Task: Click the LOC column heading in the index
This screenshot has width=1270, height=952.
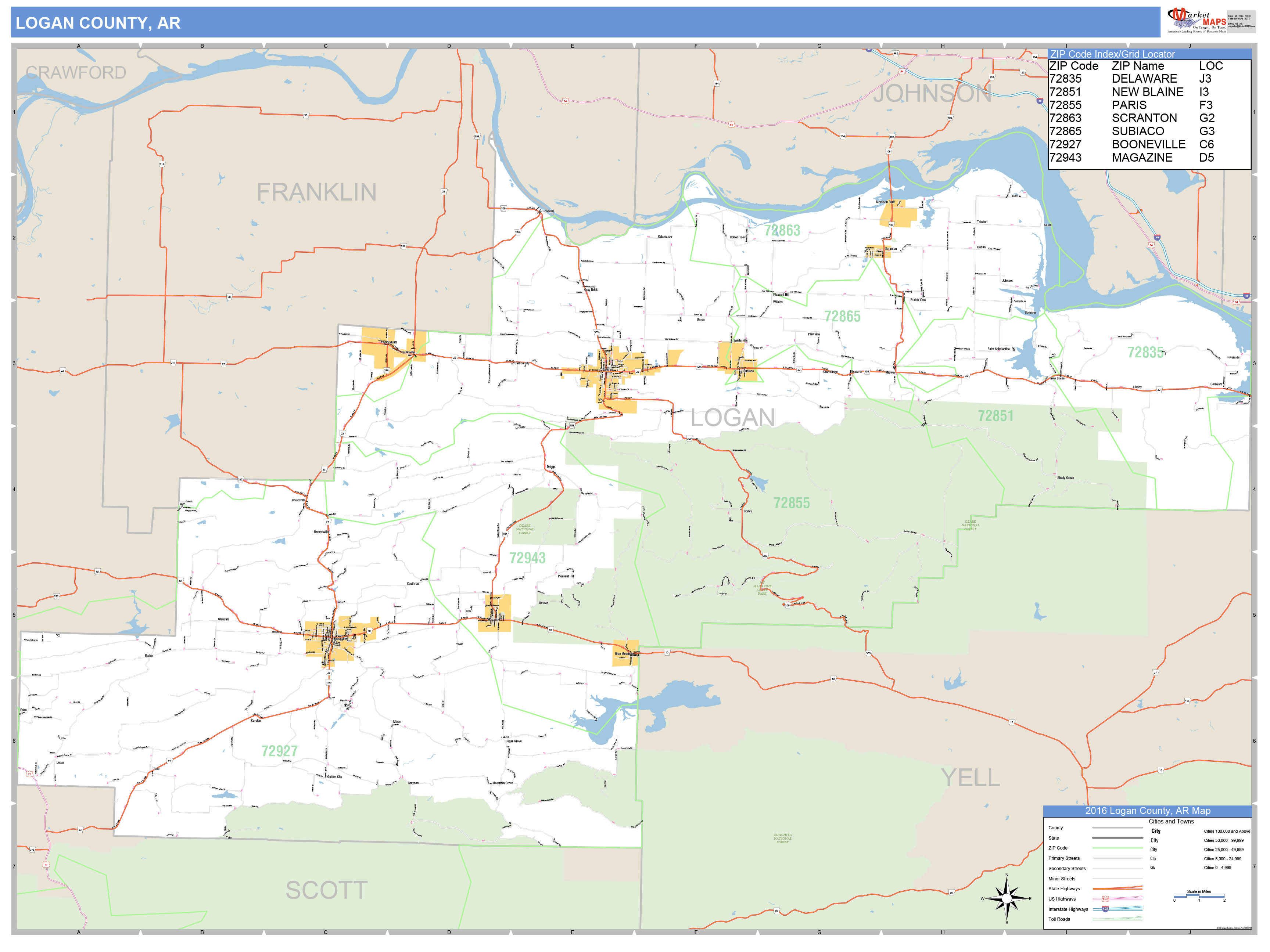Action: pyautogui.click(x=1211, y=66)
